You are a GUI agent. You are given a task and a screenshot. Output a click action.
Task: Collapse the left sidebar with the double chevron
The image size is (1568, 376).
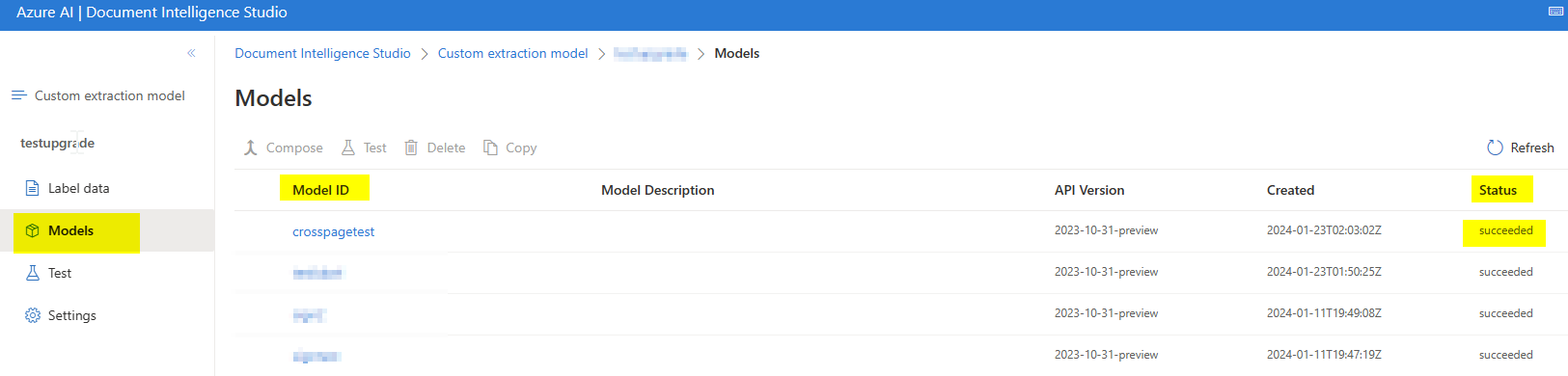[191, 53]
